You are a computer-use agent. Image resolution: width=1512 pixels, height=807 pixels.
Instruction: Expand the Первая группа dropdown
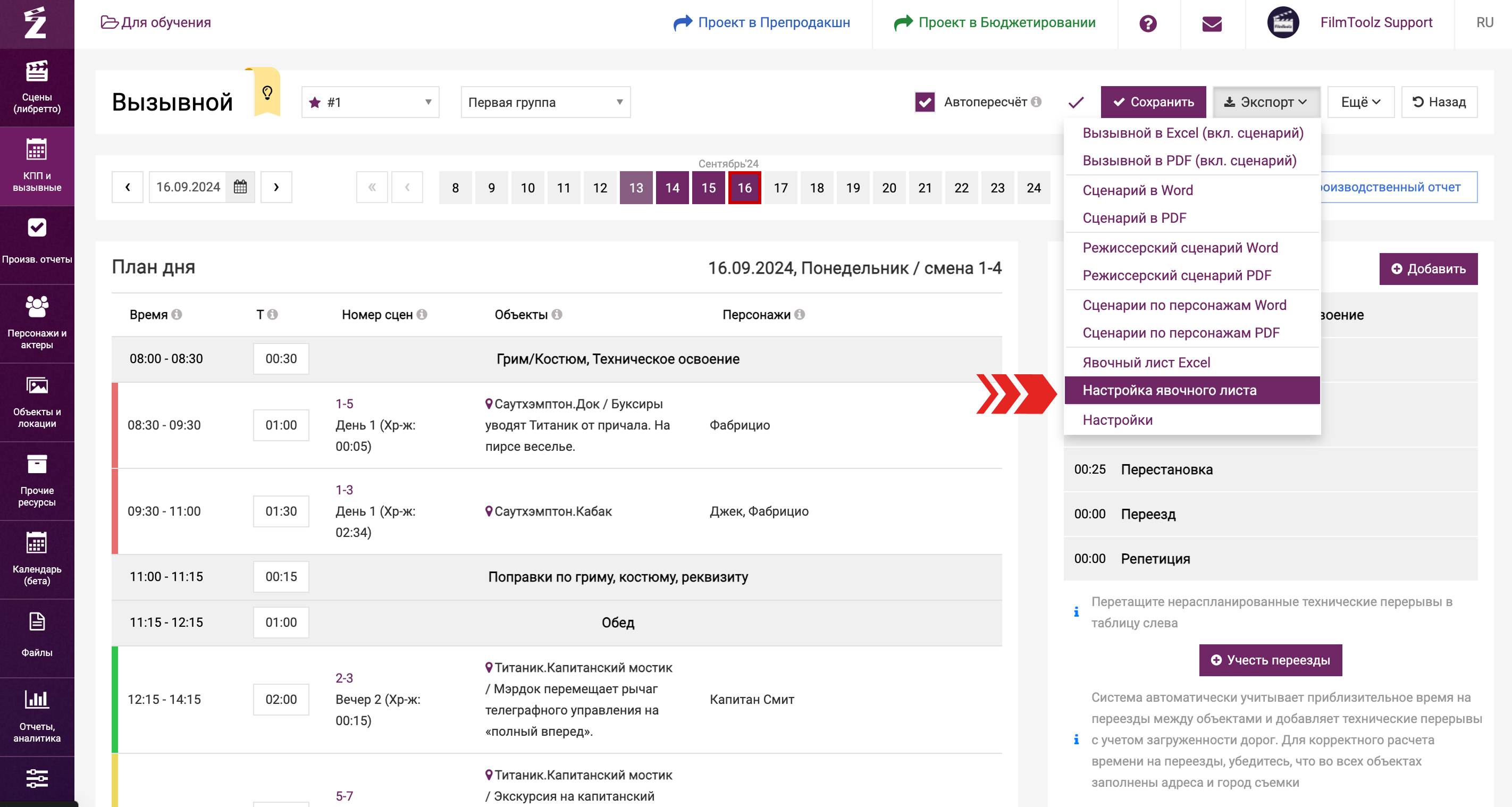pos(545,102)
